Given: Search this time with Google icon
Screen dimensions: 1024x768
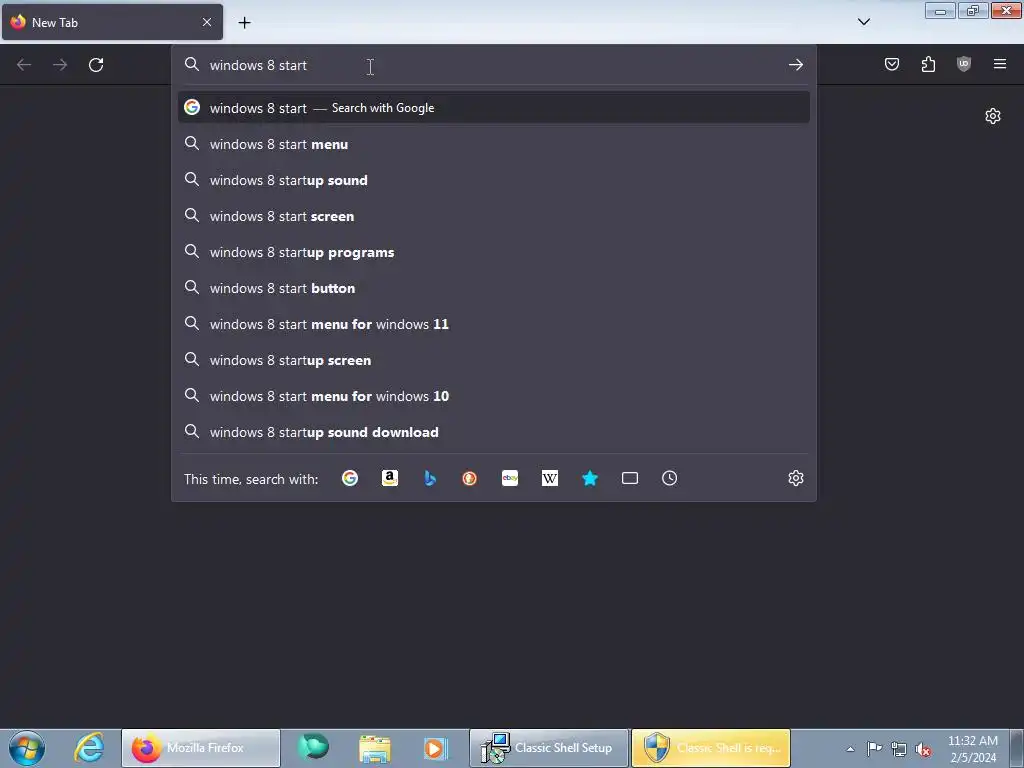Looking at the screenshot, I should pos(350,478).
